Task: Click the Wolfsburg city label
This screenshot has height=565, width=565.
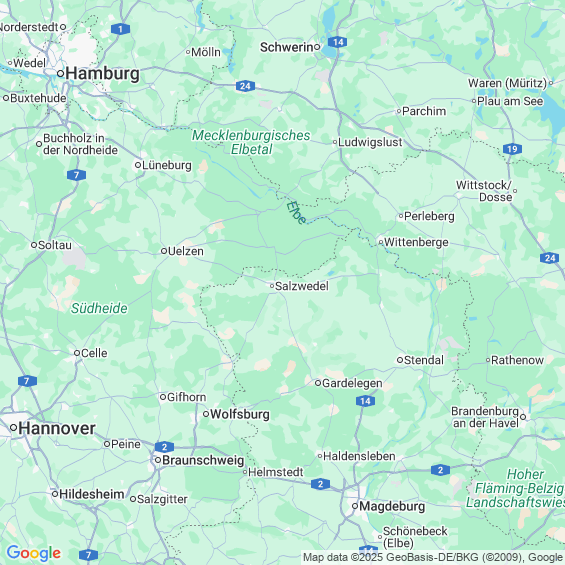Action: click(x=240, y=414)
